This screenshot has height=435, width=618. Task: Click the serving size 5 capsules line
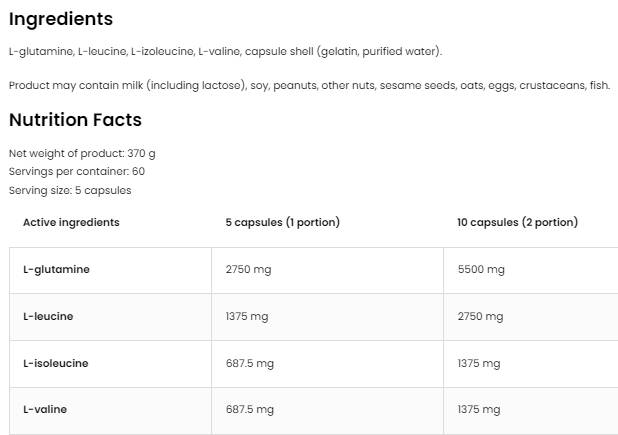coord(70,190)
